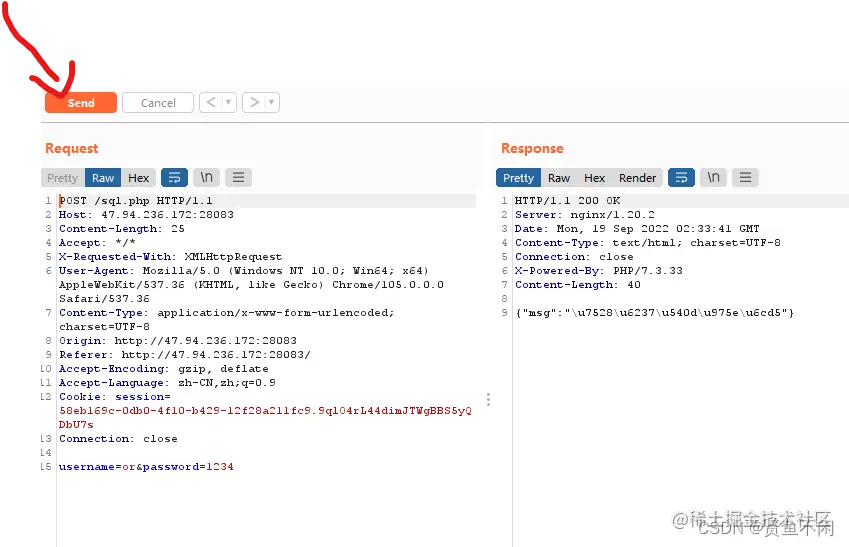Click the splitter handle between Request and Response

pos(488,400)
